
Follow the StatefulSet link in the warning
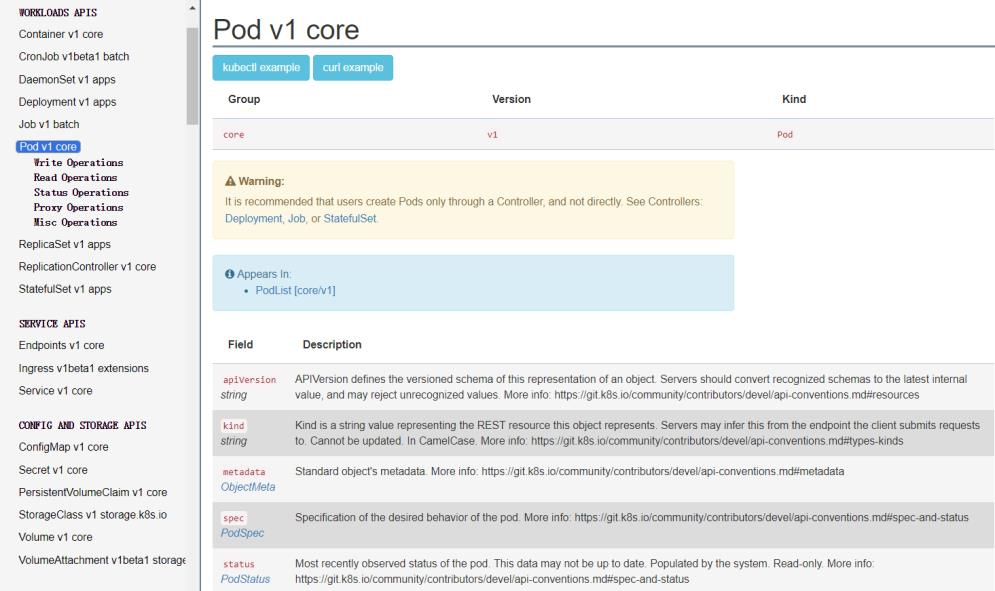click(x=350, y=218)
